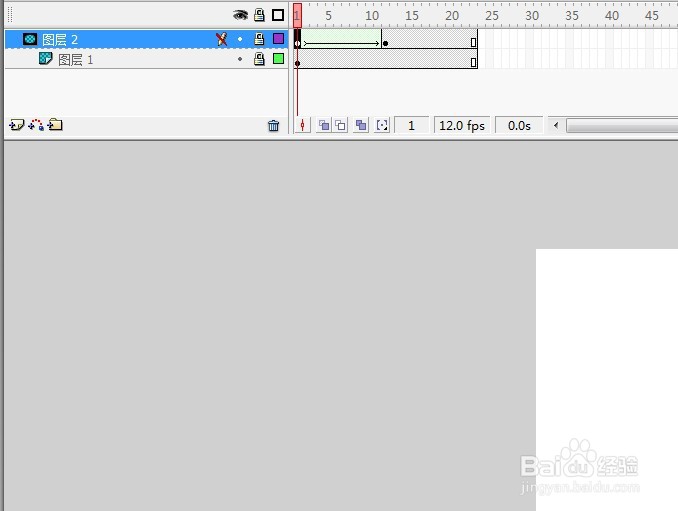Open the modify onion markers menu

click(382, 126)
